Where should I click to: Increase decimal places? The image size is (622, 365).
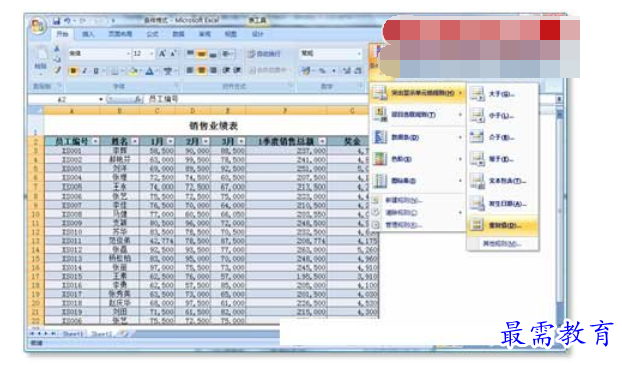pos(347,71)
